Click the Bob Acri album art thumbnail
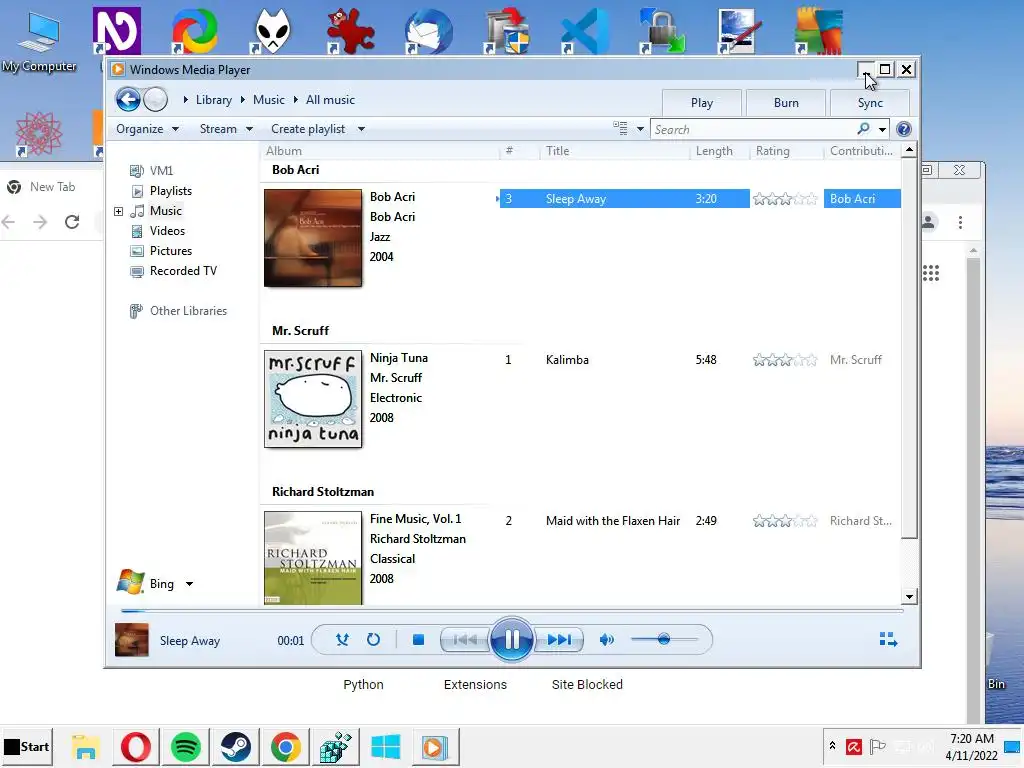 pyautogui.click(x=313, y=238)
